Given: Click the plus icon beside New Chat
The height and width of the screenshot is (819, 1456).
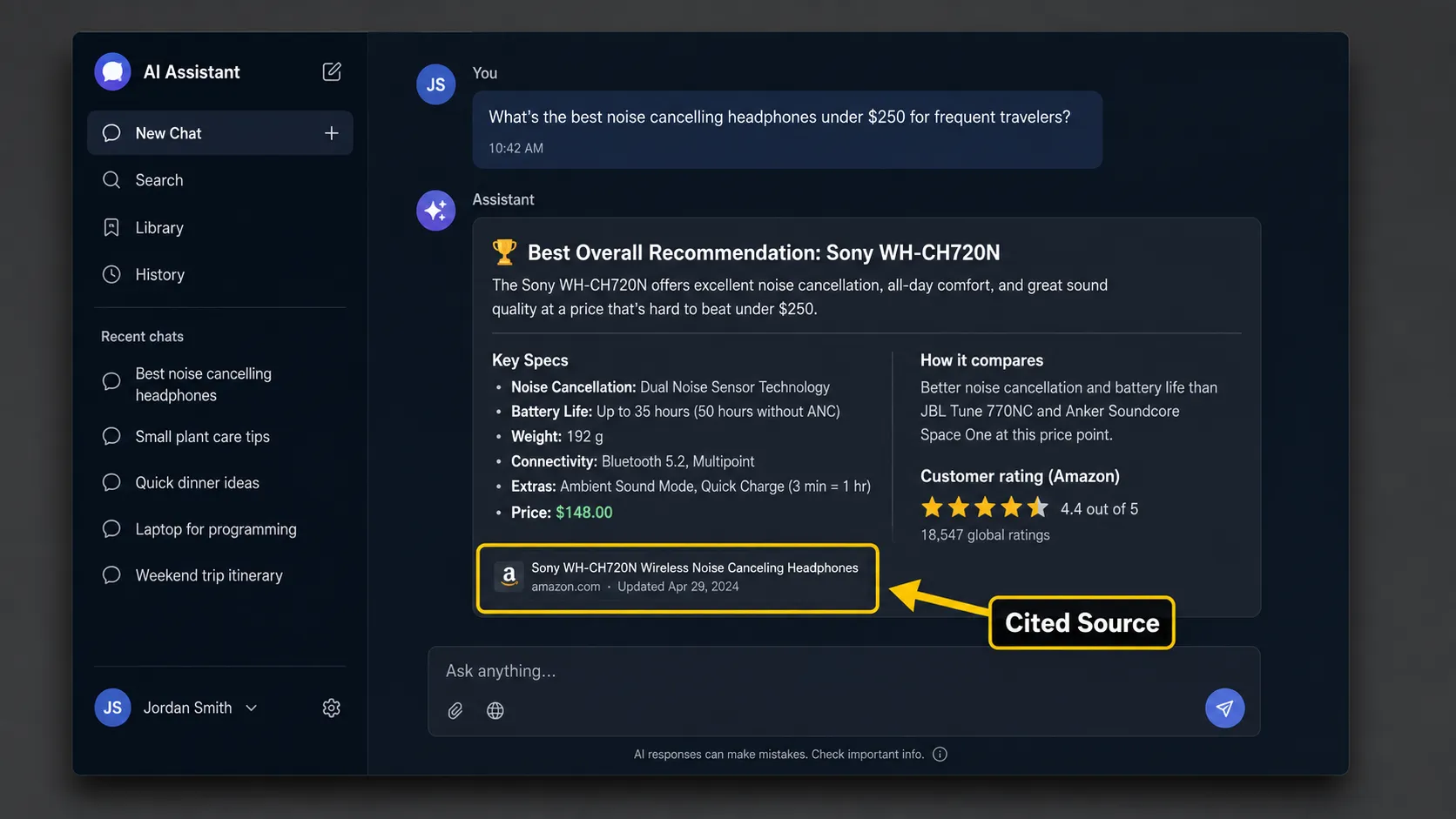Looking at the screenshot, I should pyautogui.click(x=332, y=133).
